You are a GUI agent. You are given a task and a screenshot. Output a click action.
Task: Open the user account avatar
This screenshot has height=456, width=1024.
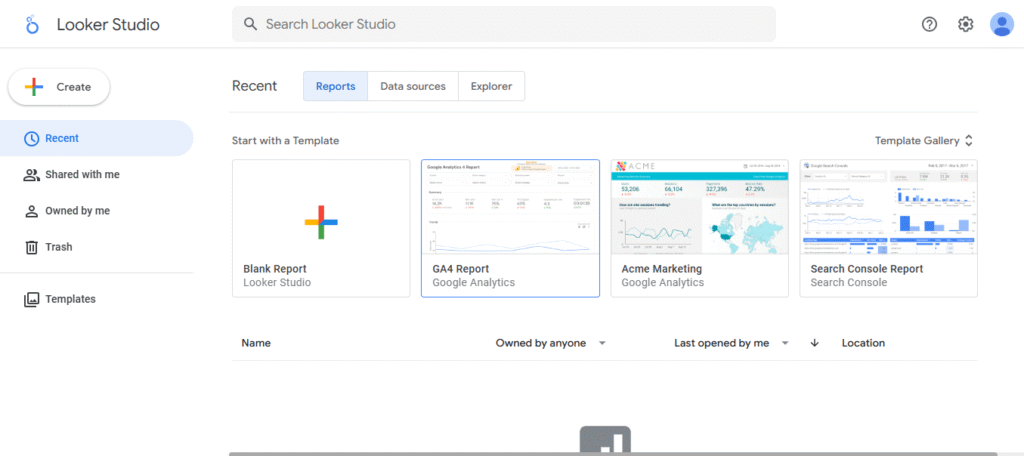tap(1001, 25)
